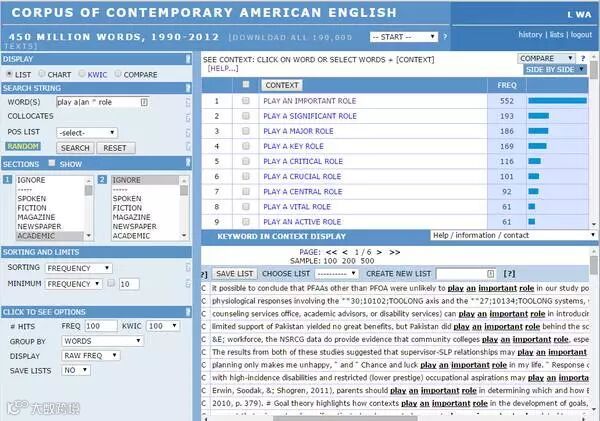Click the section 2 number badge

(102, 179)
